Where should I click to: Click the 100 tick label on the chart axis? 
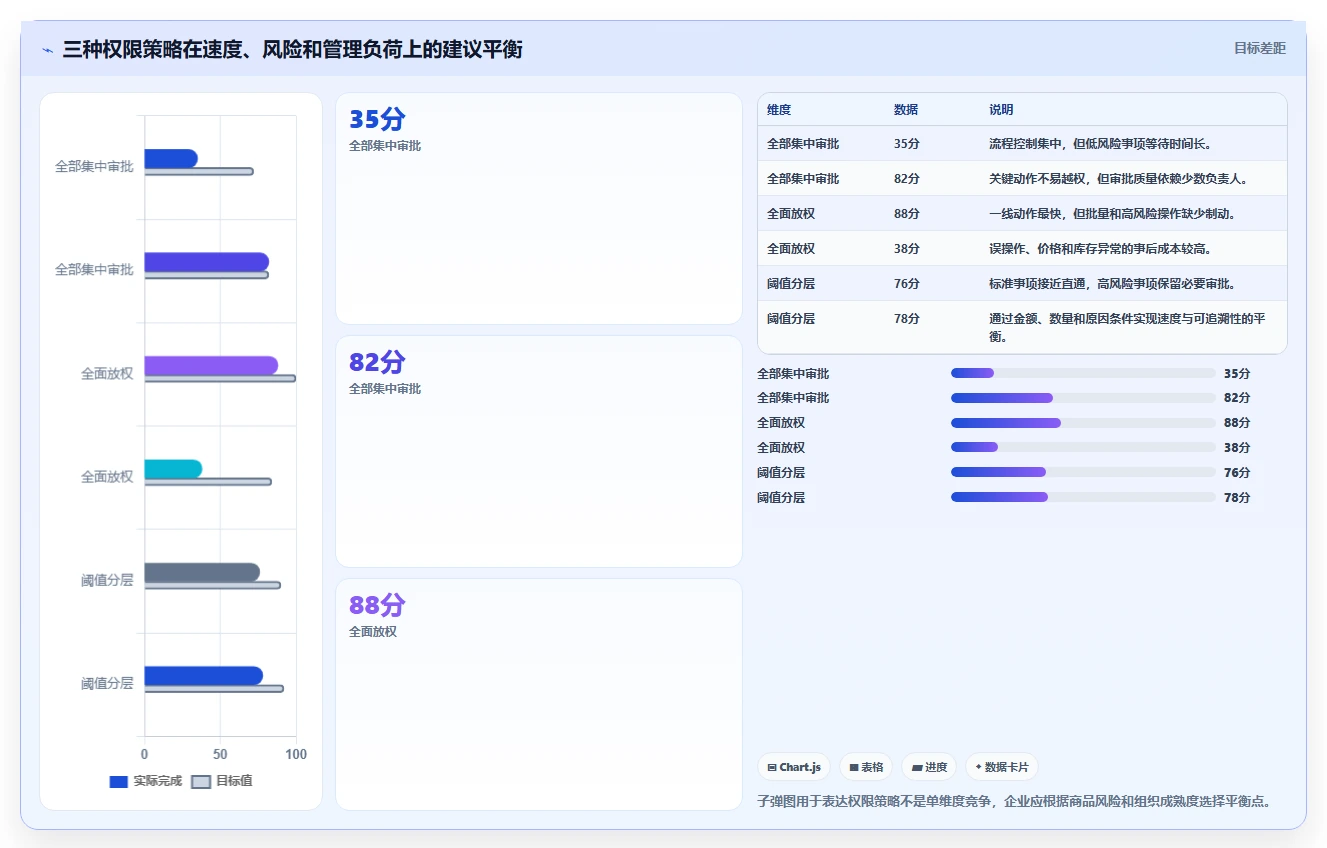point(296,754)
